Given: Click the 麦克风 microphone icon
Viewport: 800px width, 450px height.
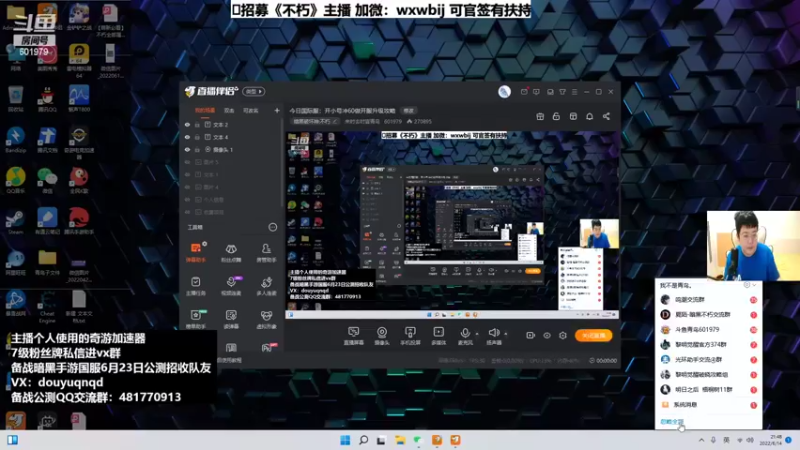Looking at the screenshot, I should [x=465, y=333].
